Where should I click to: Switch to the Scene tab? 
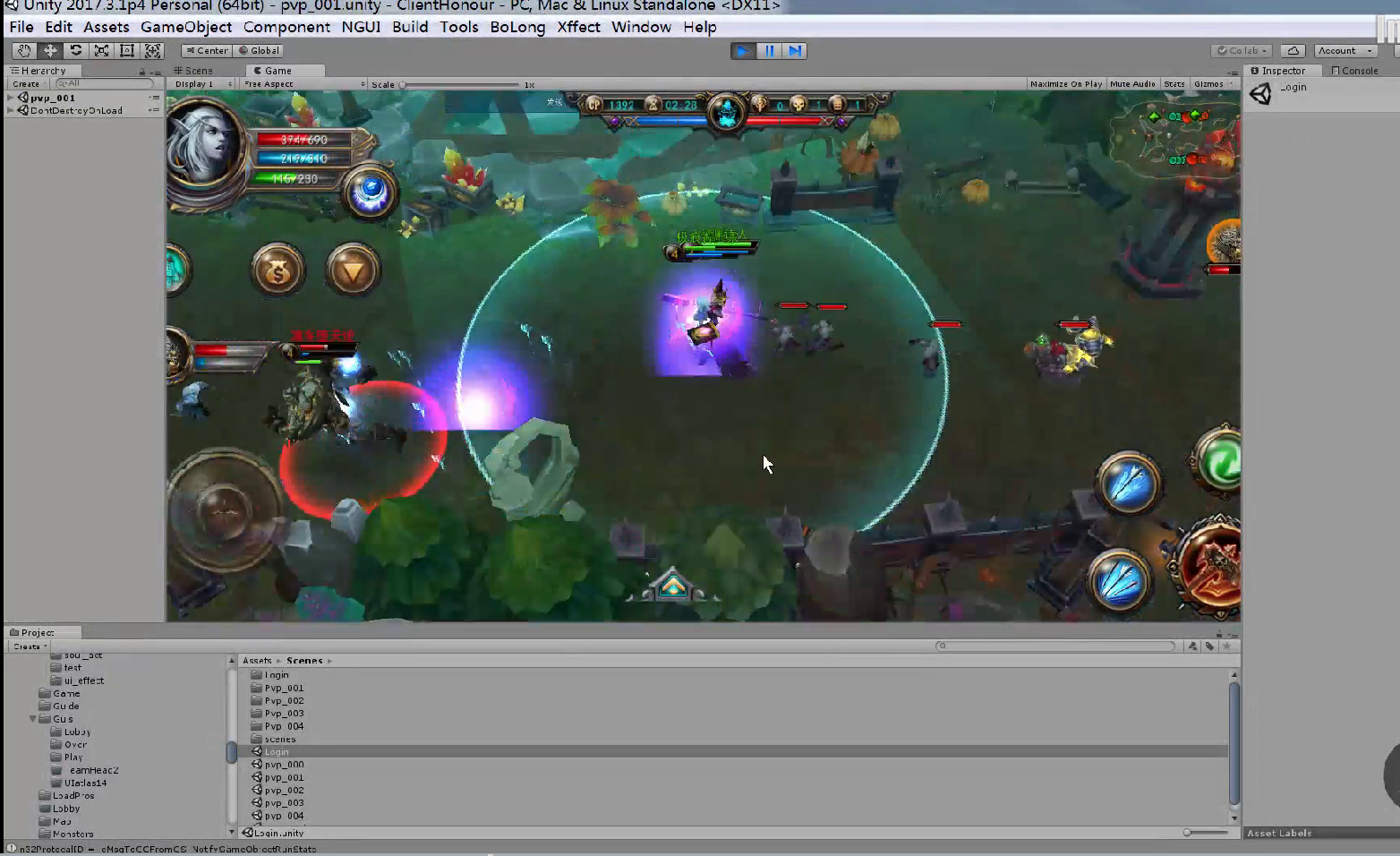[193, 71]
